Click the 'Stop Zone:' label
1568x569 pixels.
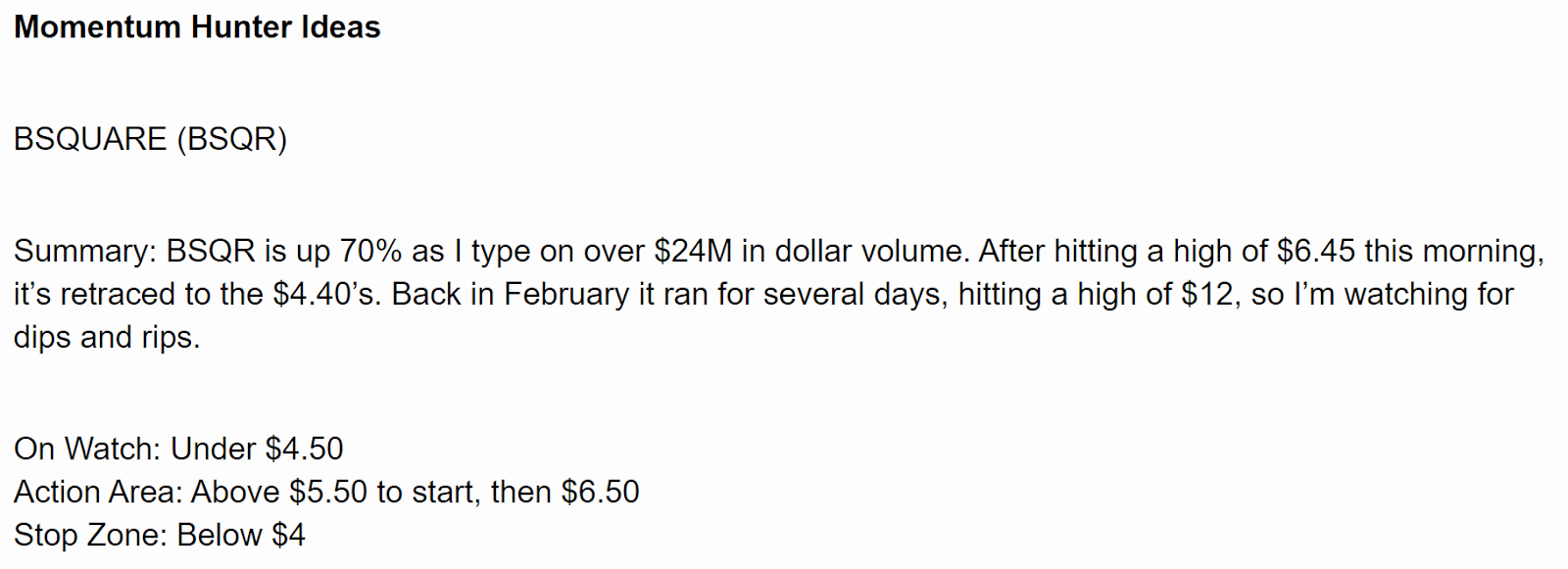91,536
